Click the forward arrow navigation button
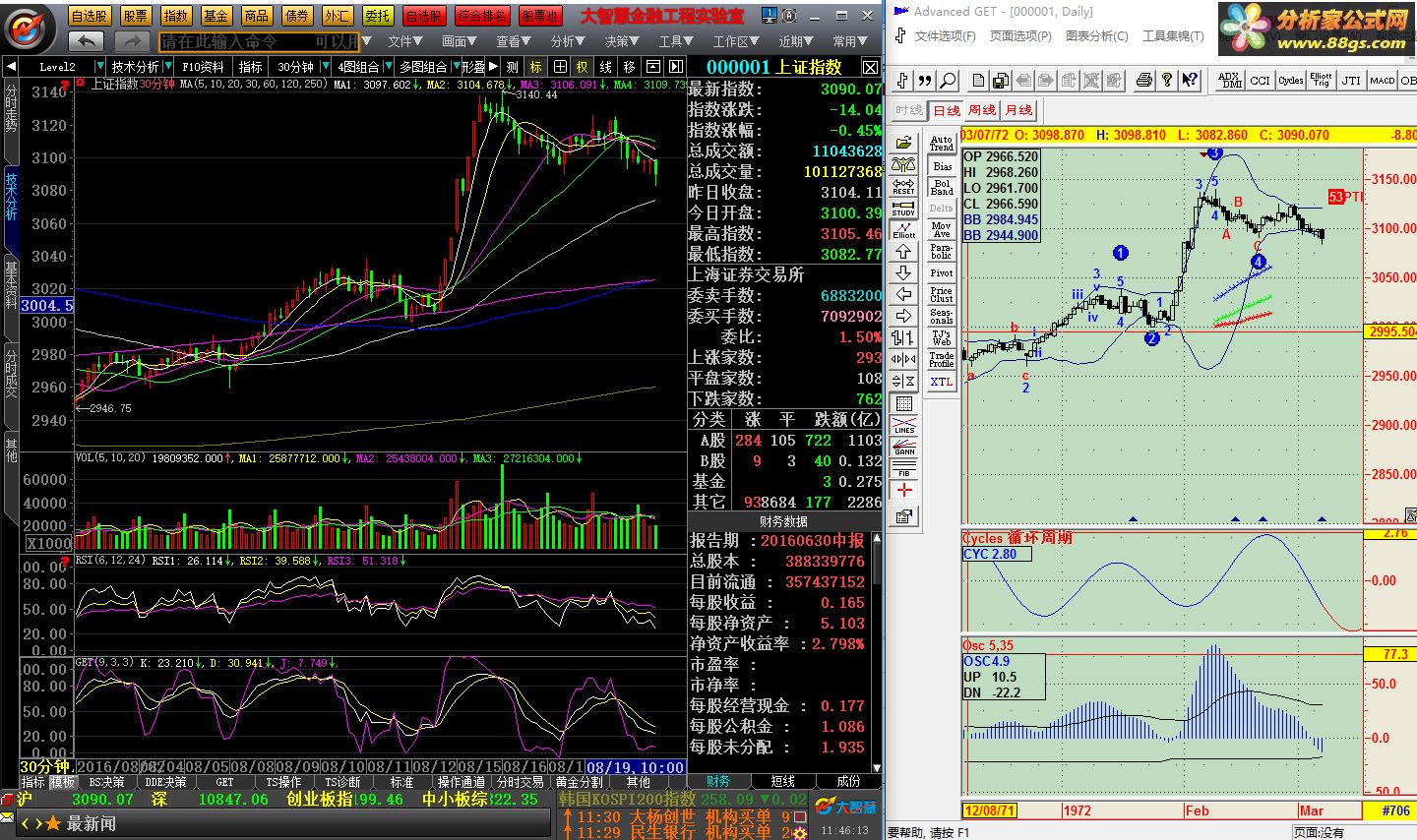1417x840 pixels. pyautogui.click(x=132, y=41)
